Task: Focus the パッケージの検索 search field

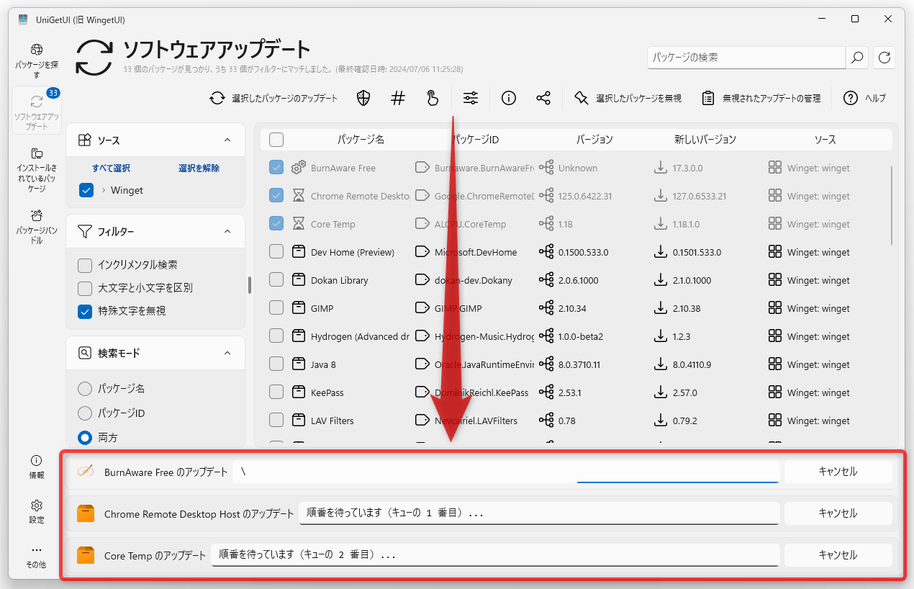Action: (x=746, y=58)
